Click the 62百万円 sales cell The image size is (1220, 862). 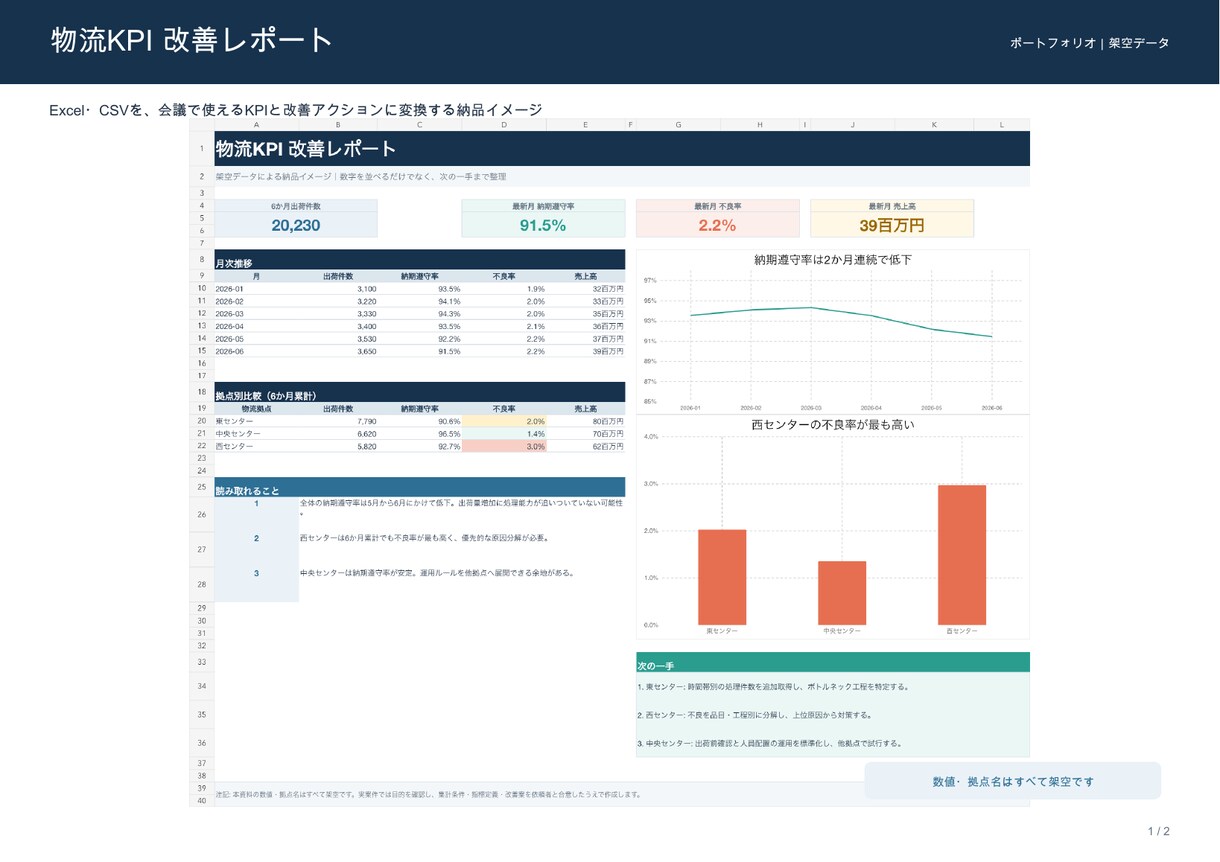click(x=585, y=446)
